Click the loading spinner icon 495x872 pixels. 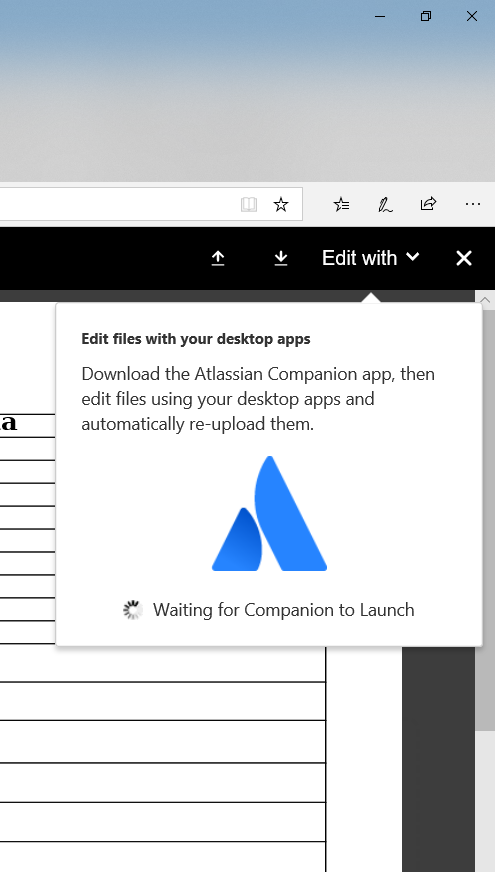(x=132, y=610)
